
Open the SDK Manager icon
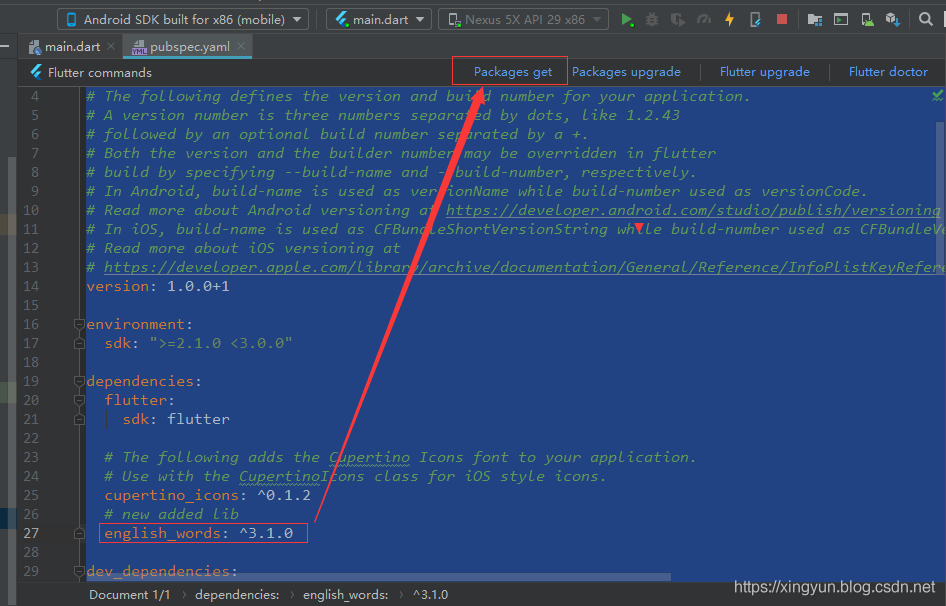892,19
